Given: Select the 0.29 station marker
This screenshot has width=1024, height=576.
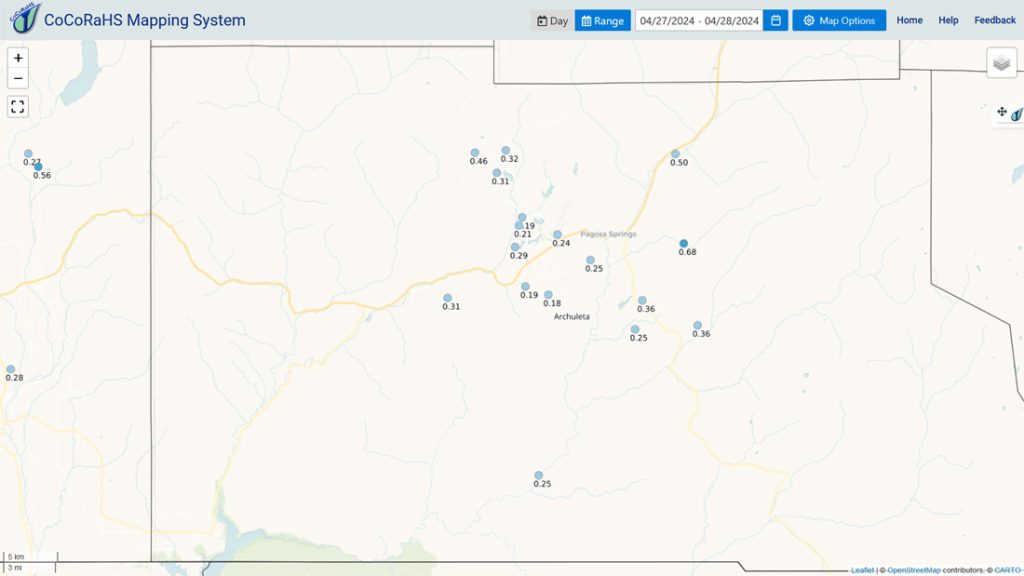Looking at the screenshot, I should pos(515,248).
